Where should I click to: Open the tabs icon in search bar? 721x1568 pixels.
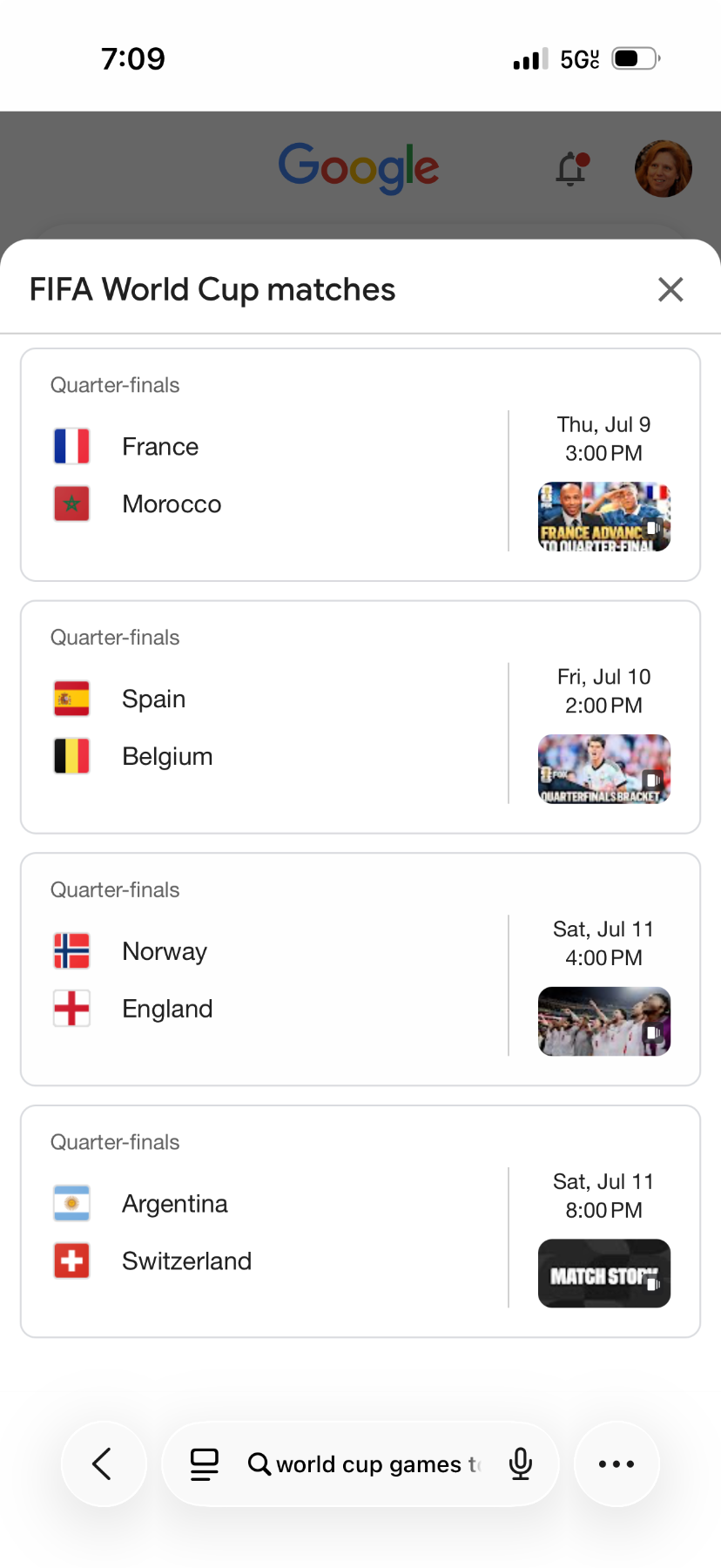(x=205, y=1464)
